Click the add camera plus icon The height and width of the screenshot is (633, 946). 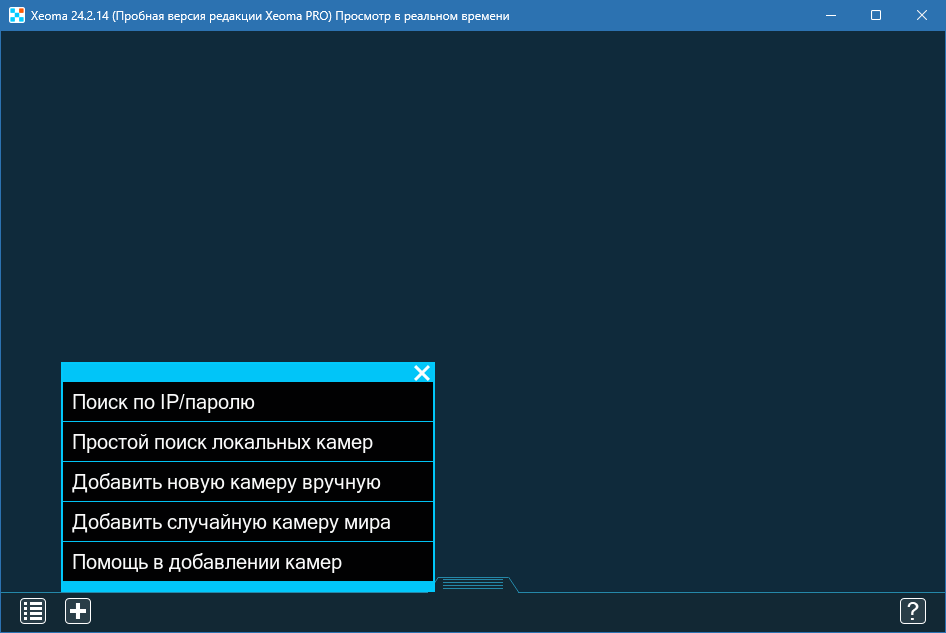coord(78,611)
